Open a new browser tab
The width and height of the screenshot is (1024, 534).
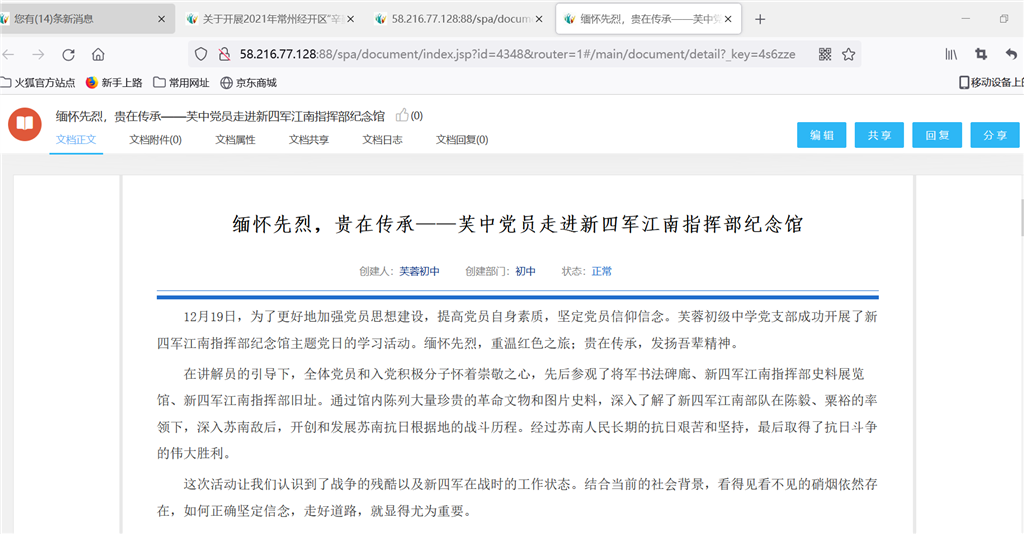(x=760, y=19)
